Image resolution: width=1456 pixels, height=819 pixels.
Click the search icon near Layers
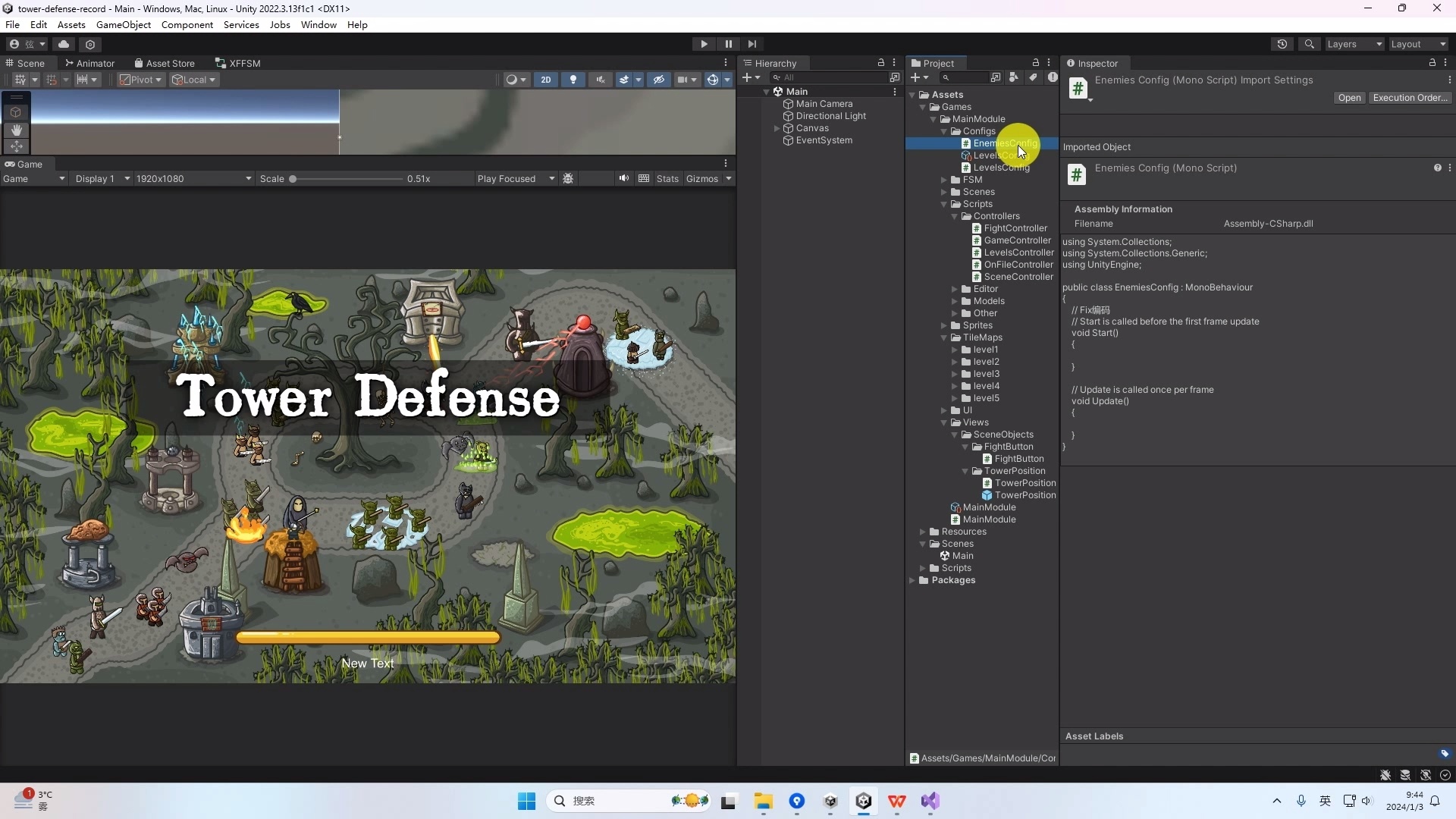(x=1310, y=44)
